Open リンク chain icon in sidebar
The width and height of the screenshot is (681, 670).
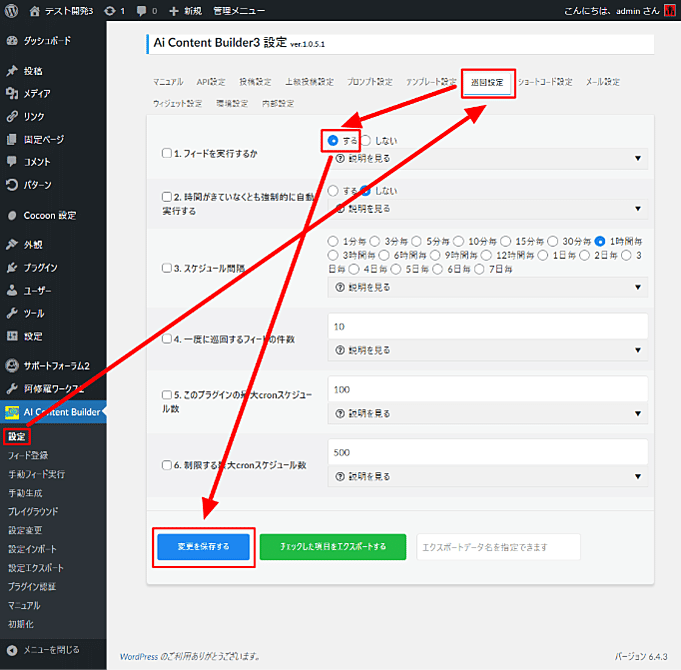(12, 116)
